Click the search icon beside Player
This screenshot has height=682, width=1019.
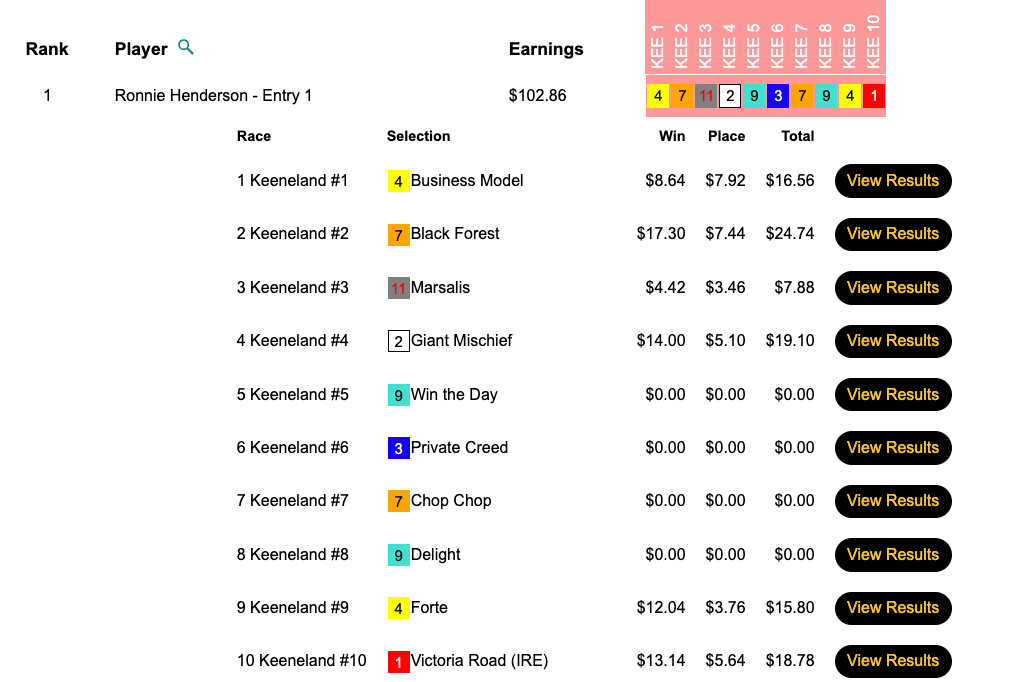point(185,47)
